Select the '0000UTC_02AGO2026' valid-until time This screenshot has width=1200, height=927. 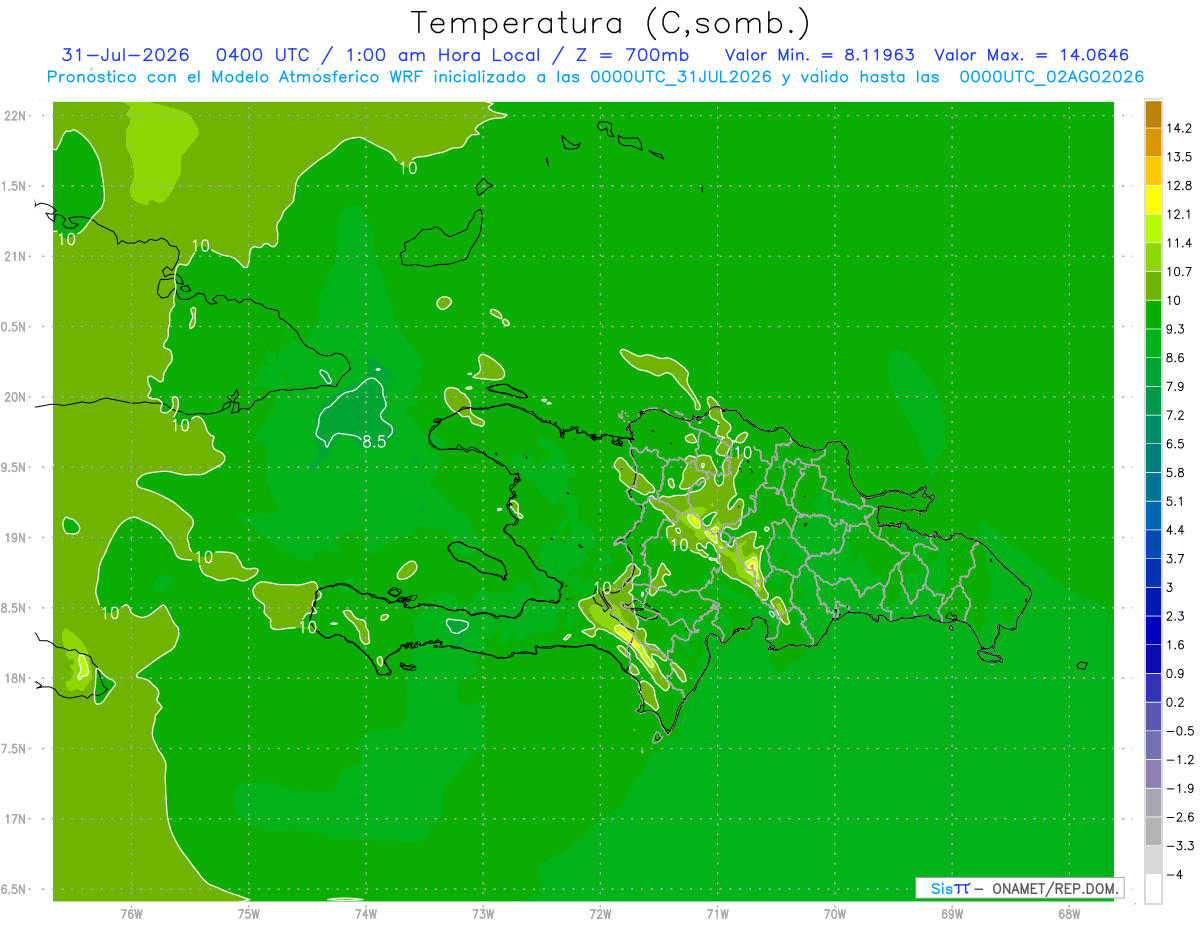coord(1052,77)
